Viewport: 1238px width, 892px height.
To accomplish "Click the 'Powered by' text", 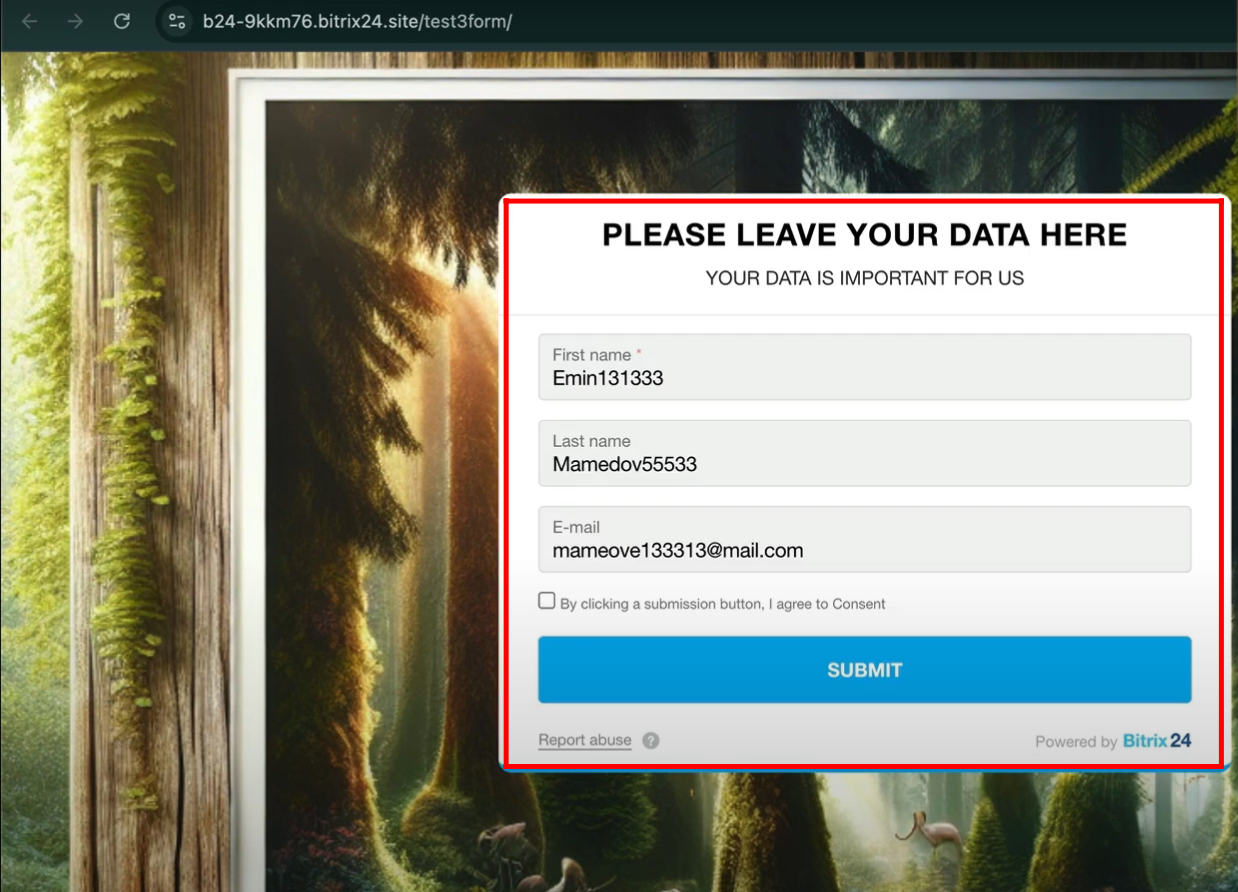I will [1076, 742].
